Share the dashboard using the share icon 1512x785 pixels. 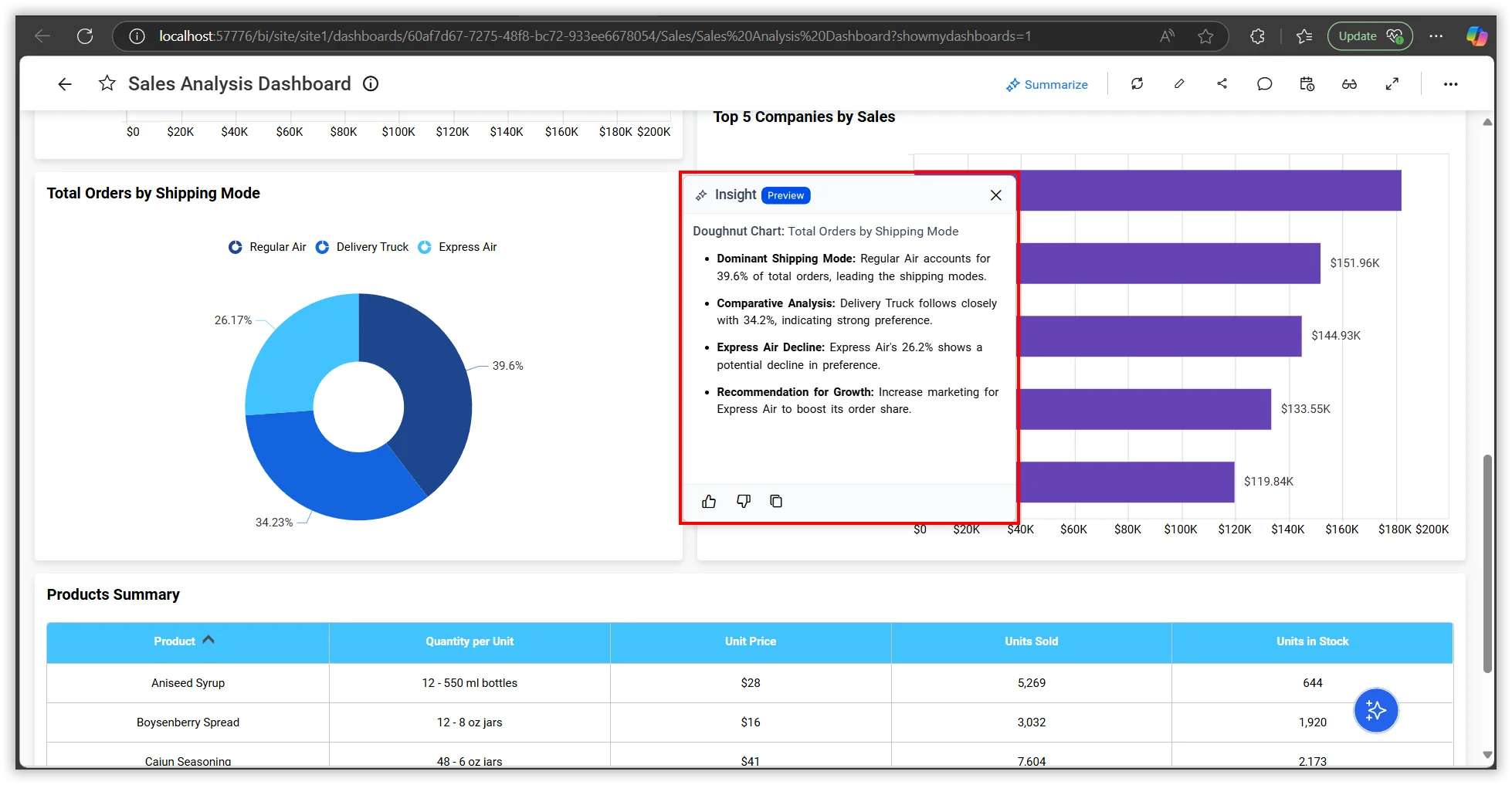coord(1222,84)
